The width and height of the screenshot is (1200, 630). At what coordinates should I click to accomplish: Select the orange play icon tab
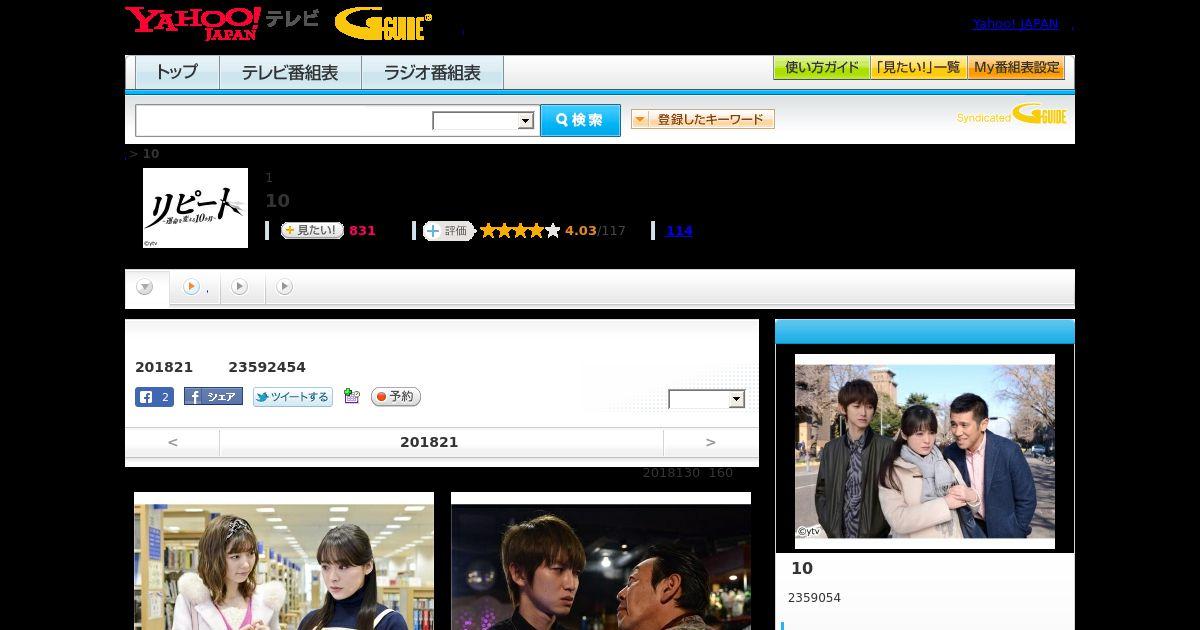click(195, 288)
